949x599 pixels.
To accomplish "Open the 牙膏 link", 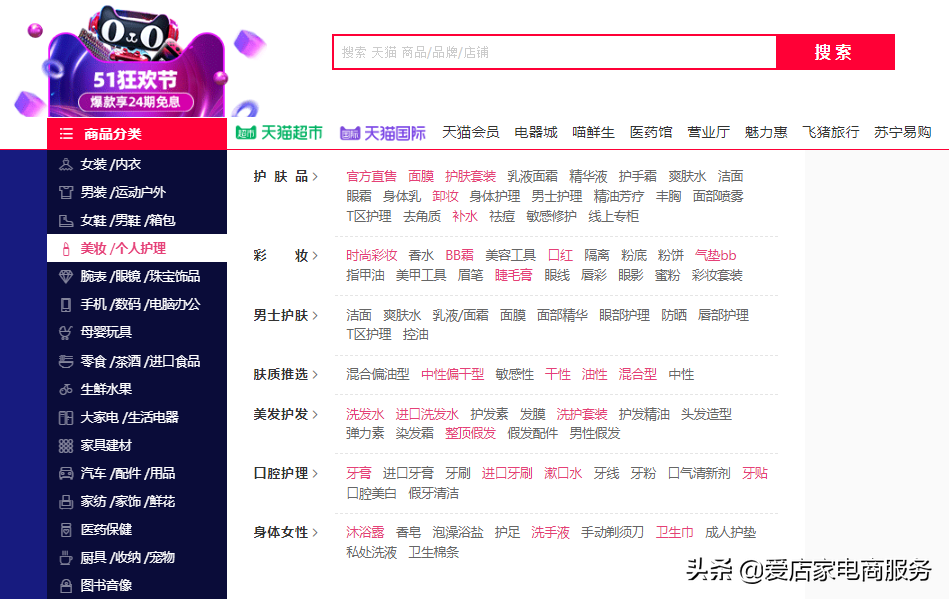I will point(358,474).
